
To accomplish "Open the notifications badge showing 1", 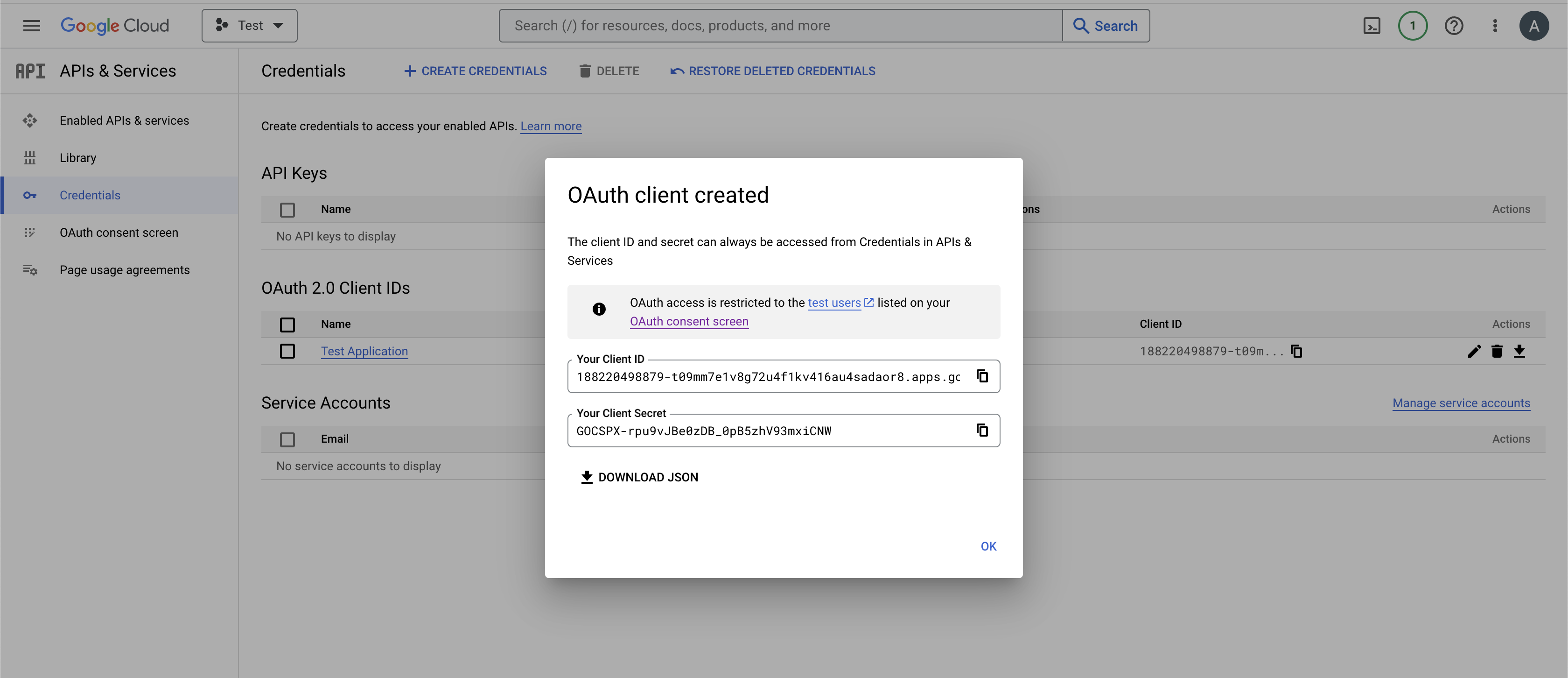I will (x=1412, y=26).
